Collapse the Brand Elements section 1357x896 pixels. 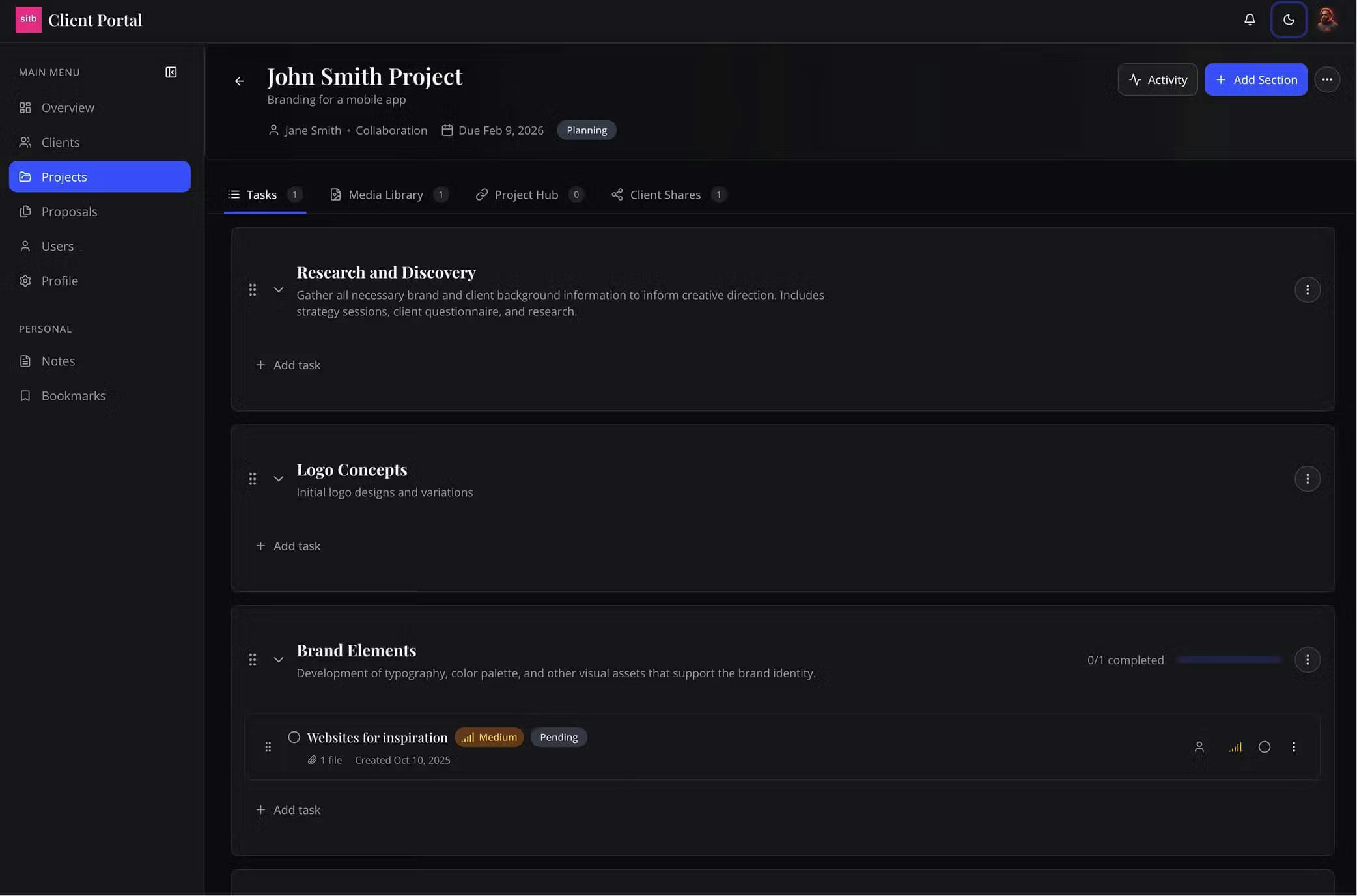click(279, 660)
